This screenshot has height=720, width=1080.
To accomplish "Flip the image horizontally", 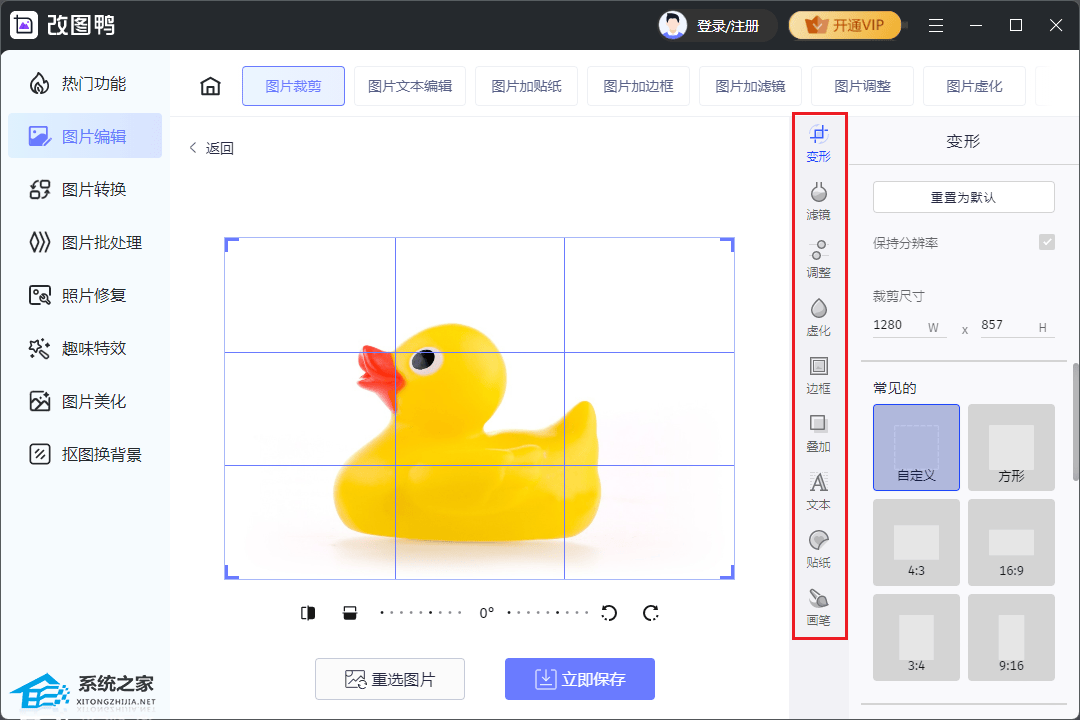I will [309, 613].
